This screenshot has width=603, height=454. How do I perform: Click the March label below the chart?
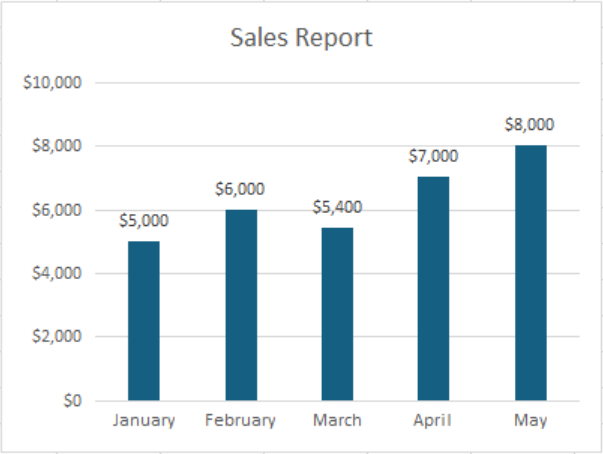coord(337,420)
